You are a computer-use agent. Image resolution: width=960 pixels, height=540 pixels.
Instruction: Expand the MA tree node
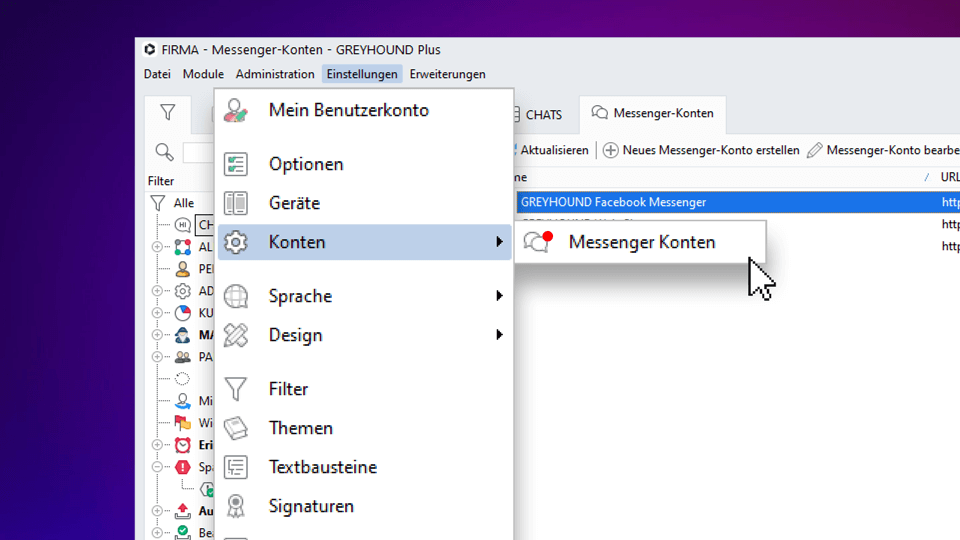(157, 335)
